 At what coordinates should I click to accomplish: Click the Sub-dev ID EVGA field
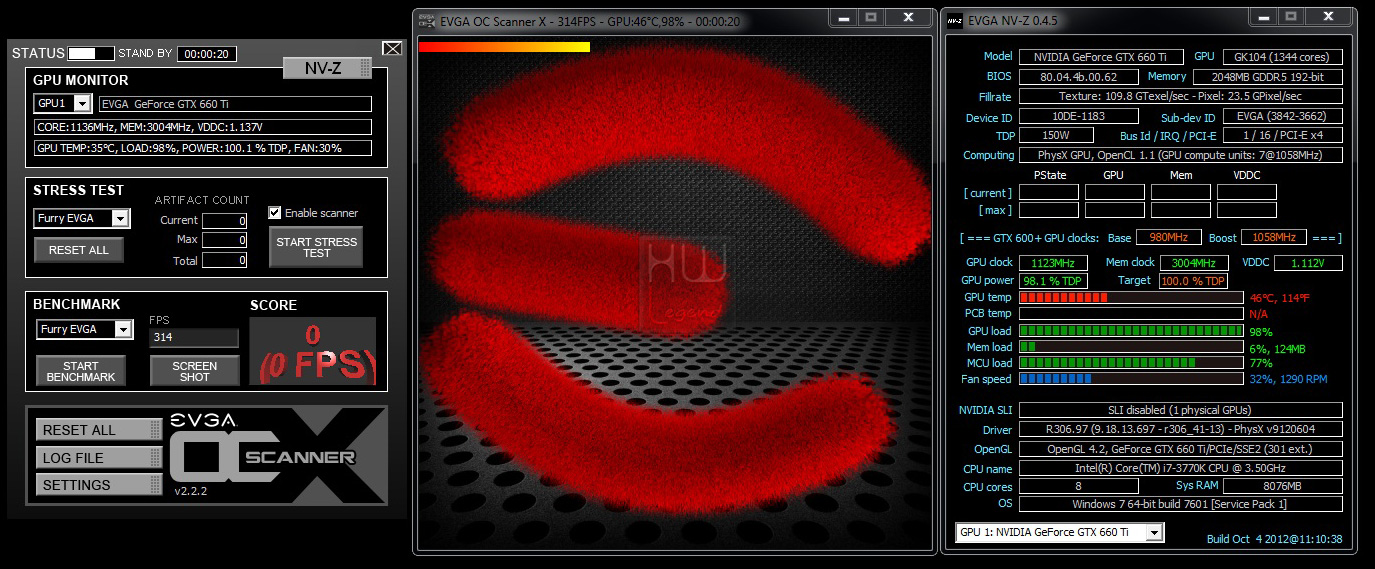(x=1283, y=117)
